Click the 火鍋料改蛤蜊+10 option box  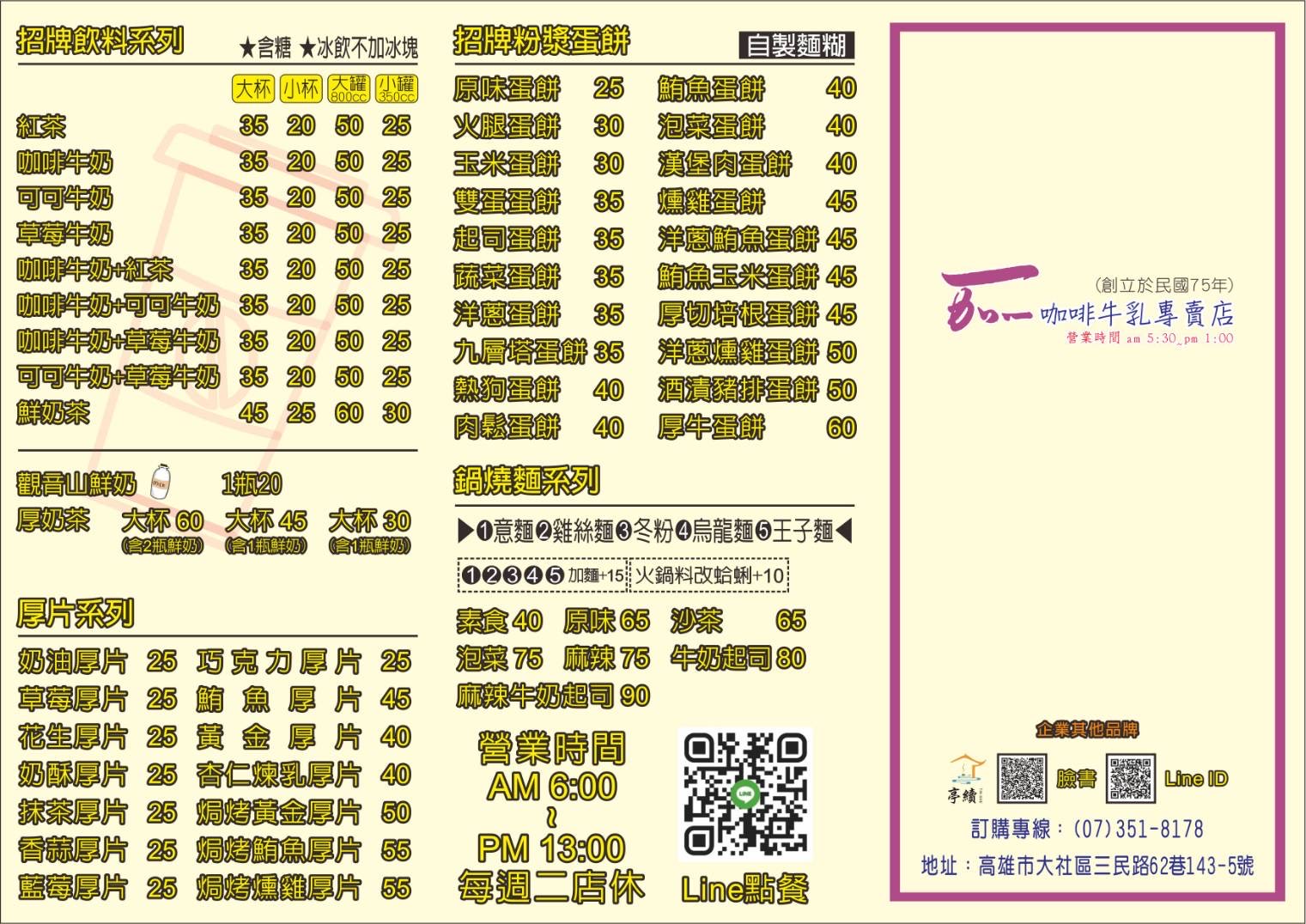pos(709,575)
